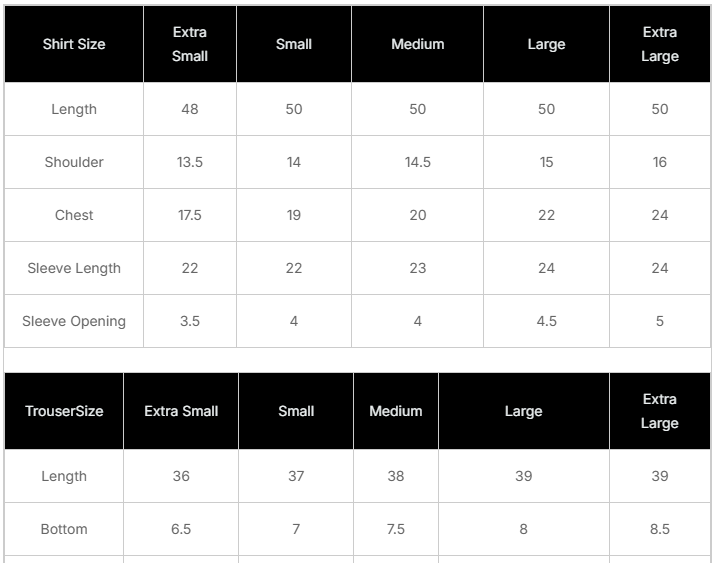Select the trouser bottom value 8.5
Viewport: 723px width, 563px height.
(x=660, y=529)
